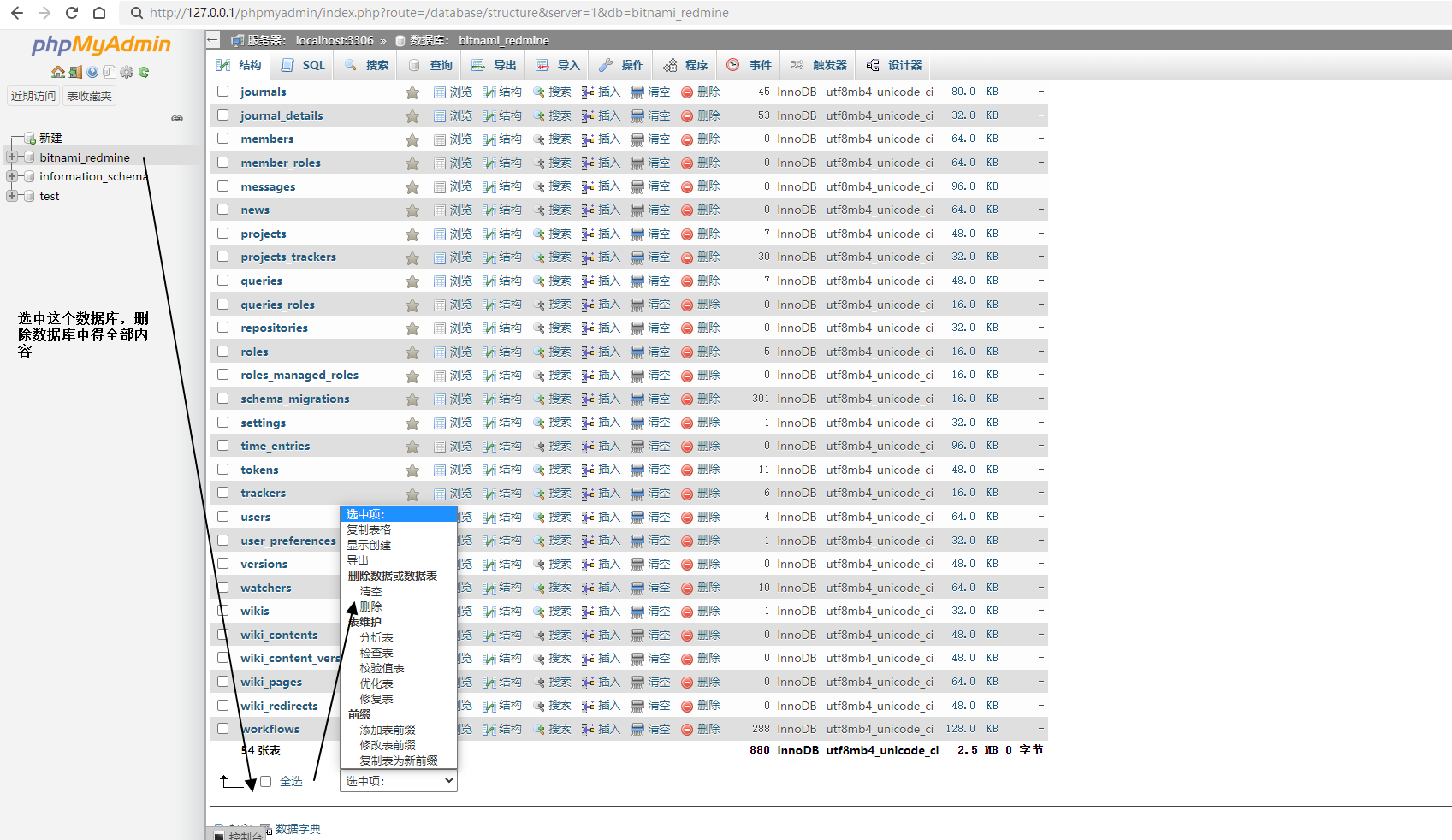1452x840 pixels.
Task: Click red delete icon for workflows row
Action: tap(687, 730)
